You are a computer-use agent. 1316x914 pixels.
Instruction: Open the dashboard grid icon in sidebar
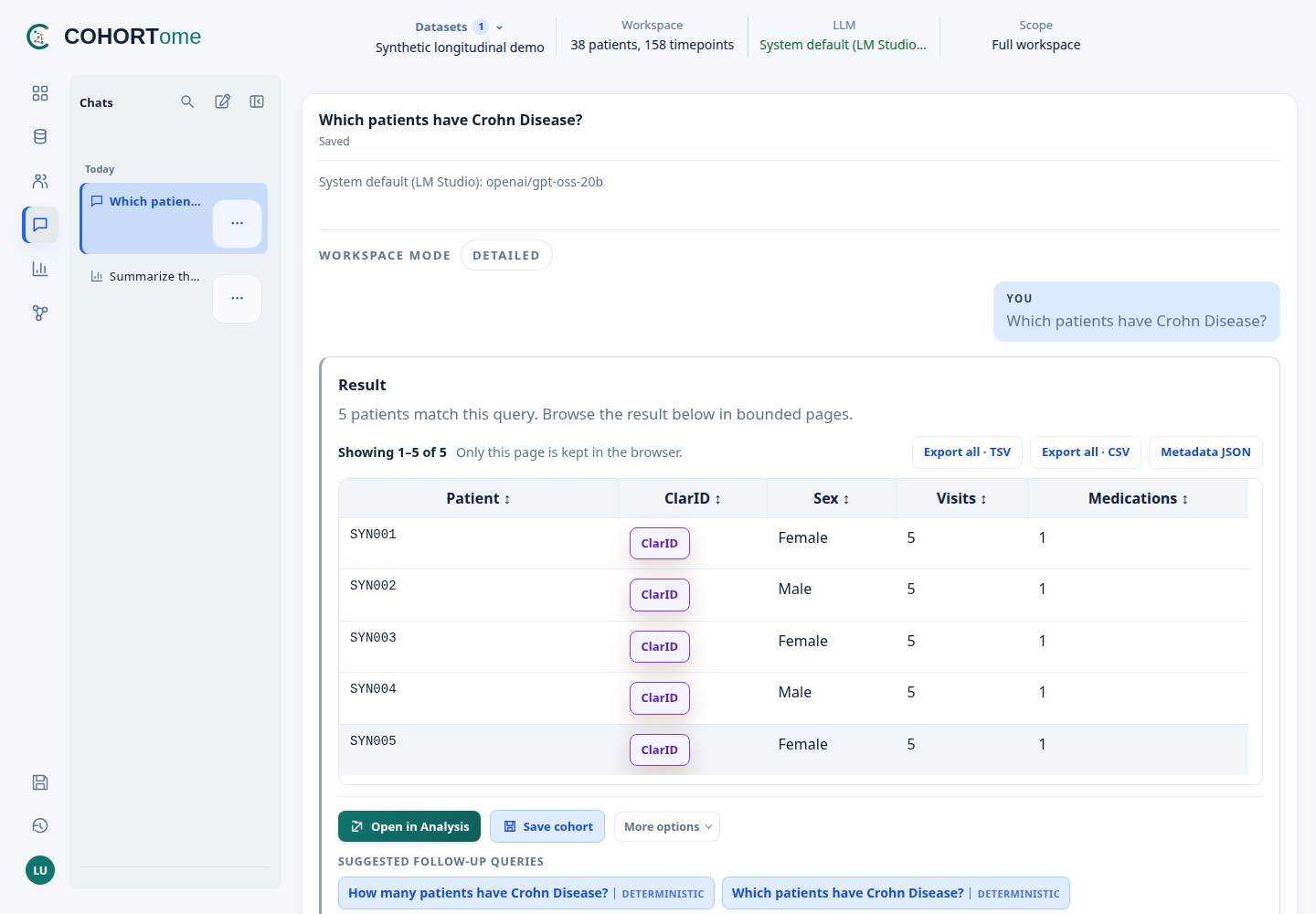40,93
